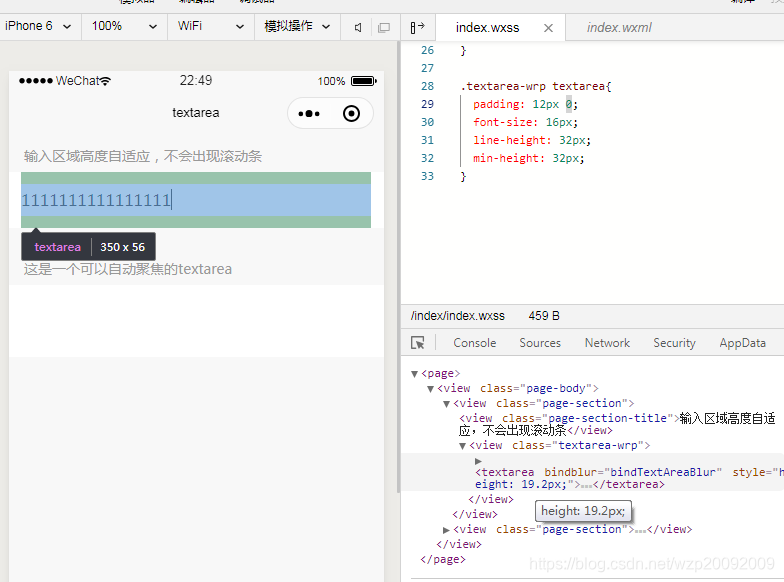
Task: Switch to the index.wxss tab
Action: tap(487, 28)
